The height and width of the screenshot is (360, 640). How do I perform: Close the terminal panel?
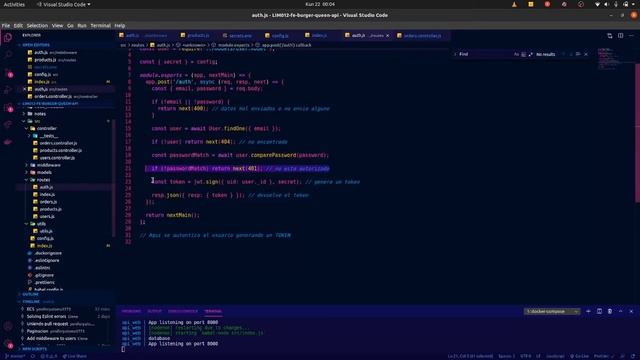(631, 311)
